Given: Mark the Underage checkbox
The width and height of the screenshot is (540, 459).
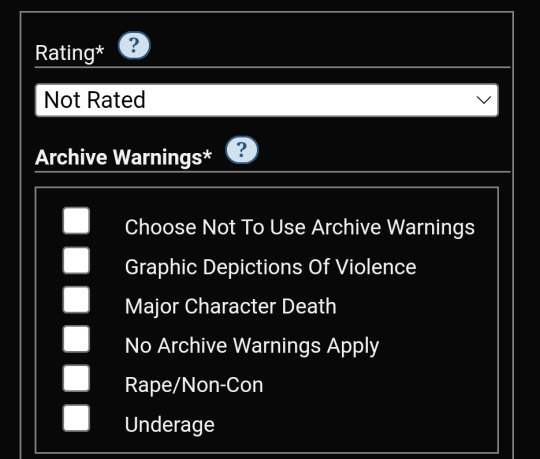Looking at the screenshot, I should (76, 418).
